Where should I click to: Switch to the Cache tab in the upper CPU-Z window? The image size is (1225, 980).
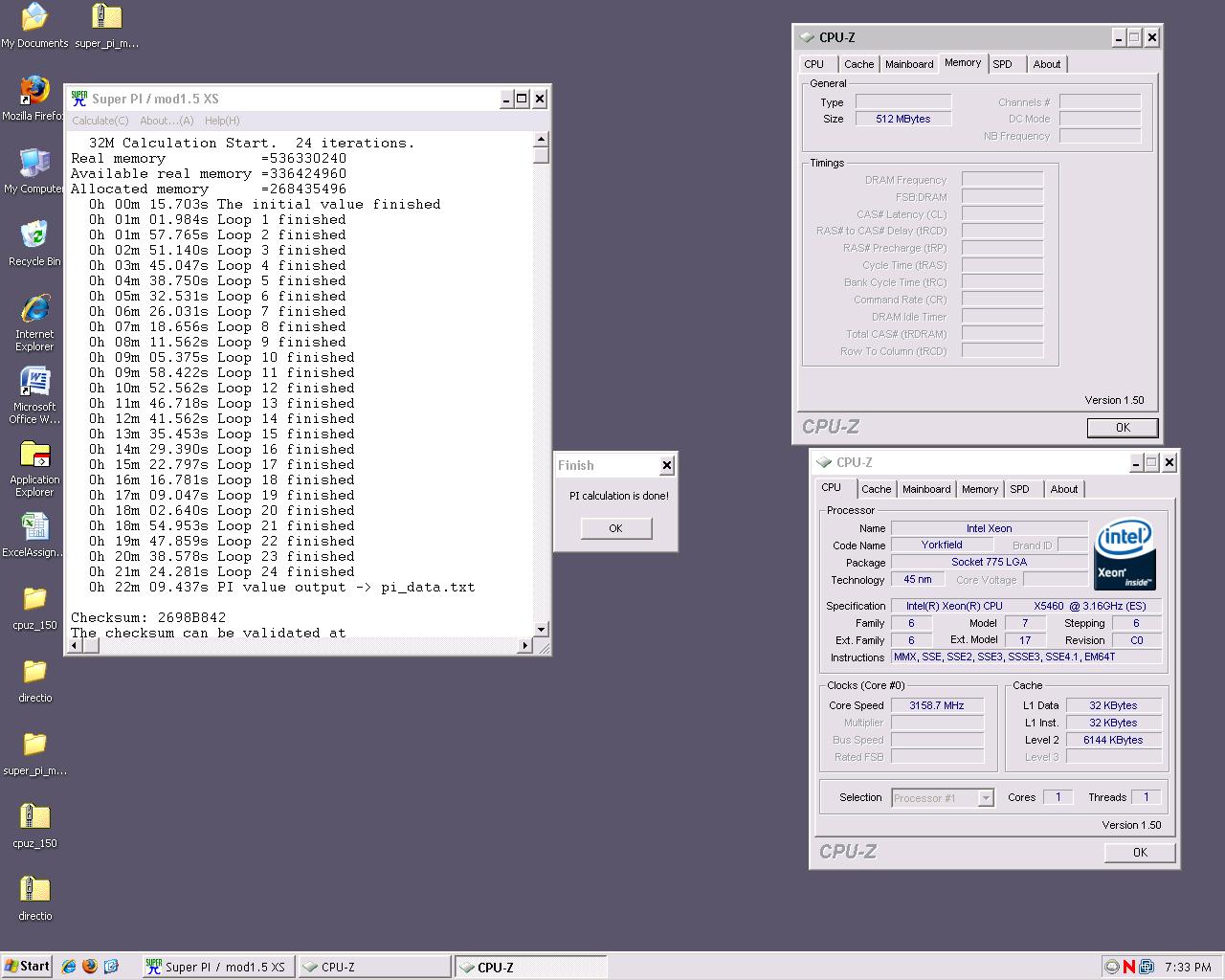tap(858, 64)
